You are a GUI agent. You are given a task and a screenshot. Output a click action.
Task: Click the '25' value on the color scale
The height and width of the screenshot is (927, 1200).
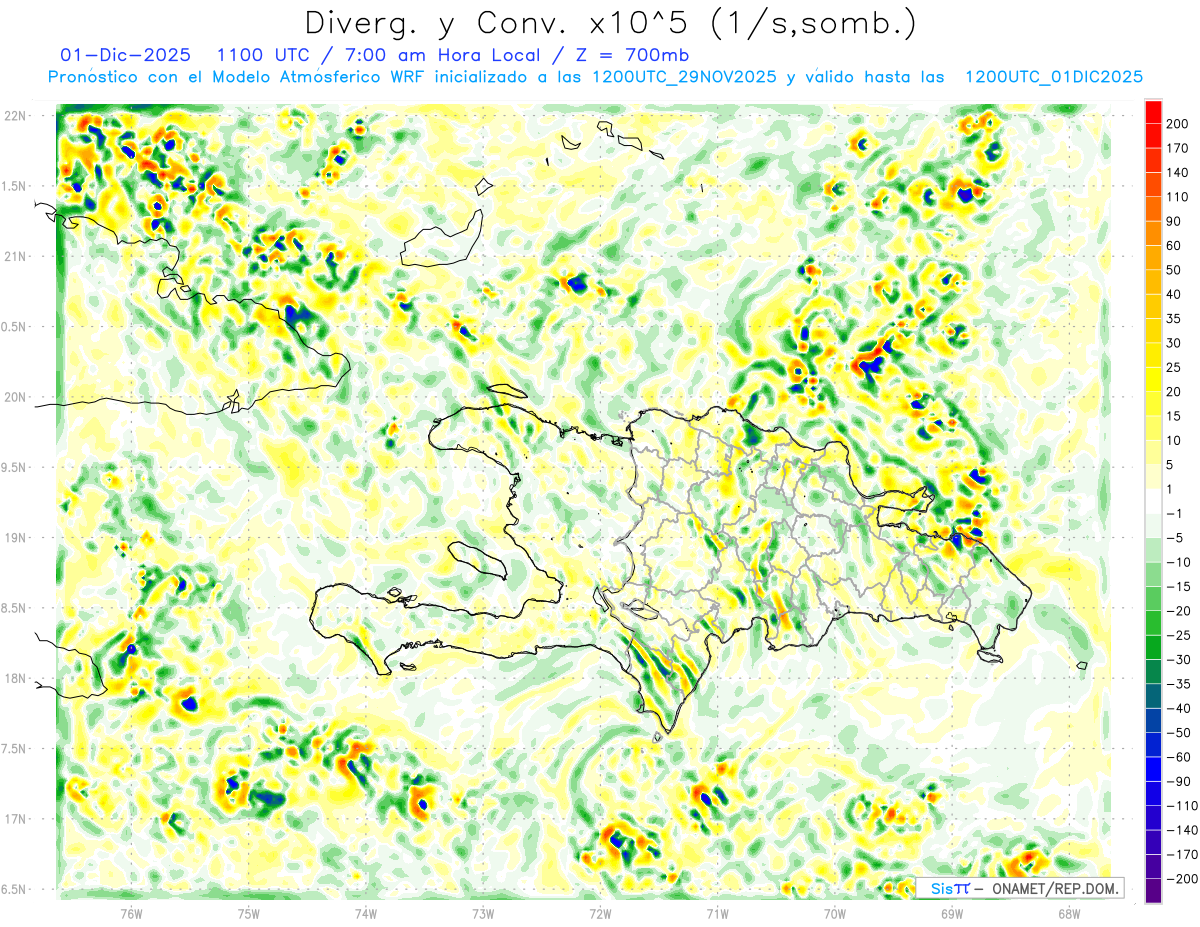pyautogui.click(x=1174, y=367)
